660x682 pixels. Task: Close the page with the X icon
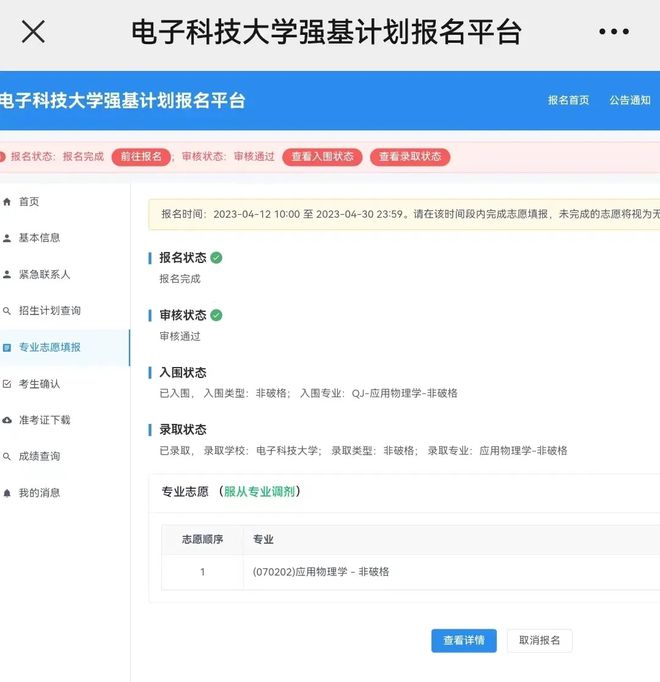click(x=33, y=32)
